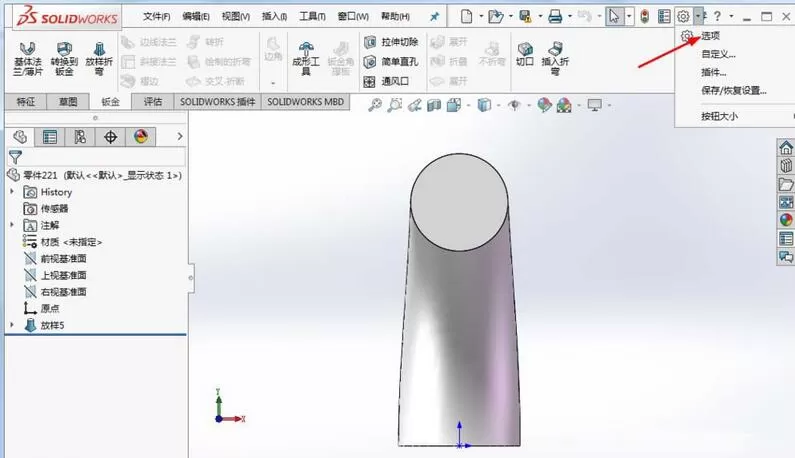The image size is (795, 458).
Task: Select the Simple Hole tool (简单直孔)
Action: (x=391, y=62)
